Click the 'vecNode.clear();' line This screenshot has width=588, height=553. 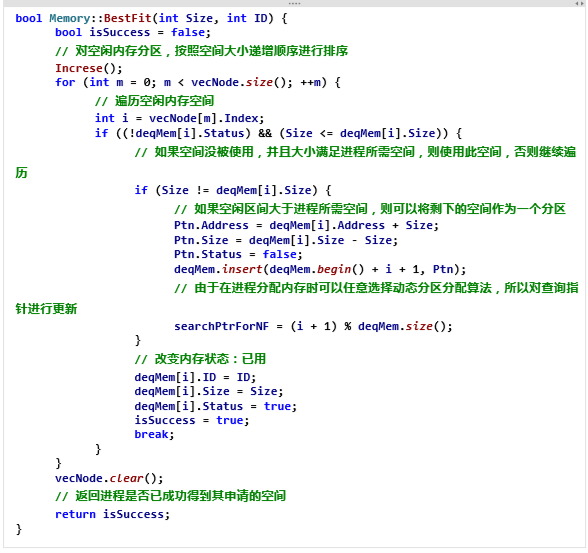click(109, 478)
